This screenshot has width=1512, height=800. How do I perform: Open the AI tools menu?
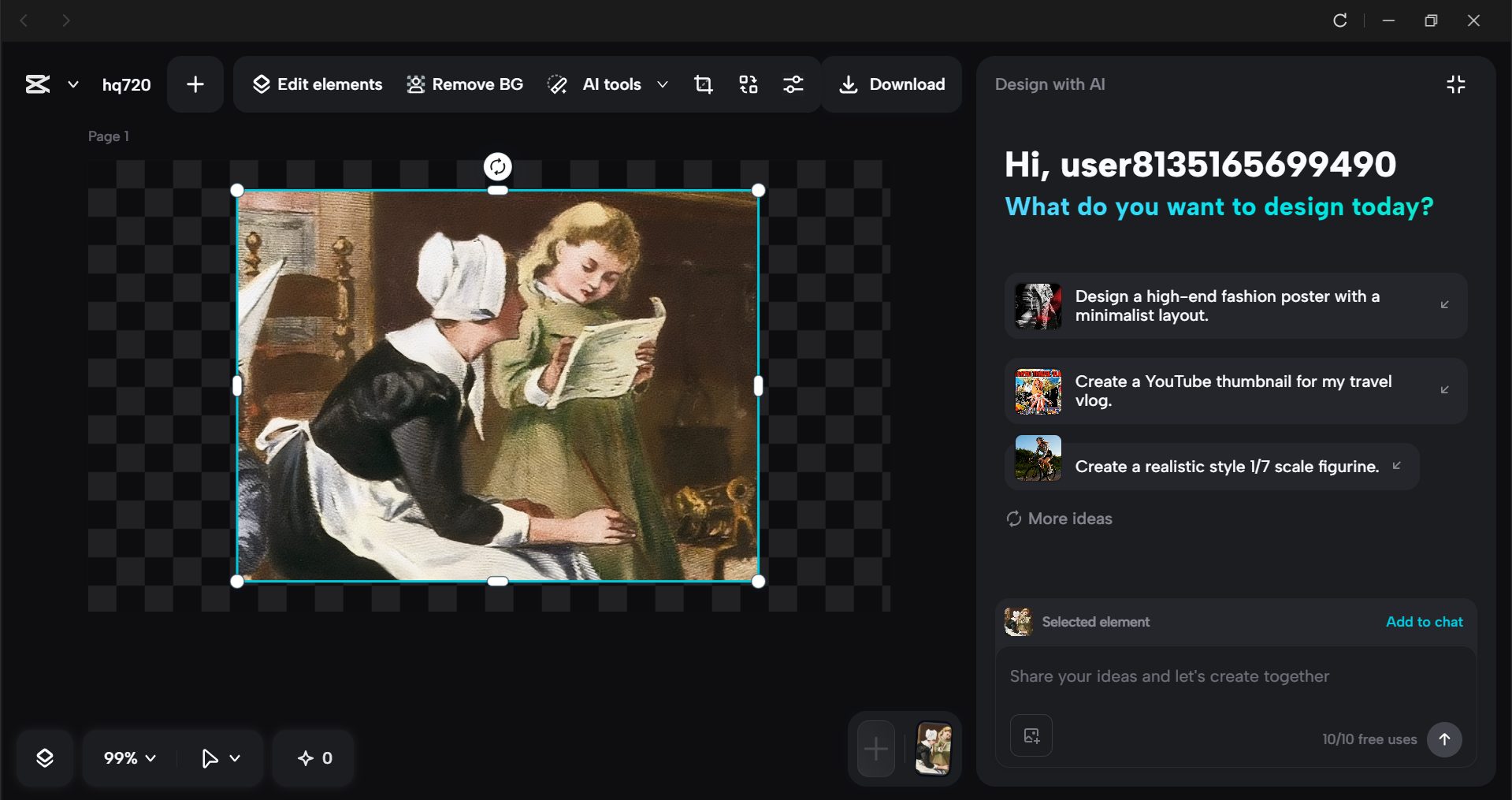pos(607,84)
